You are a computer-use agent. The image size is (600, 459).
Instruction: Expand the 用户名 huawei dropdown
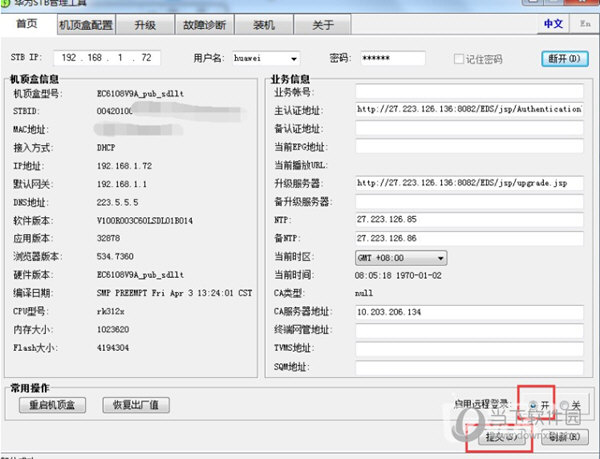click(x=293, y=59)
